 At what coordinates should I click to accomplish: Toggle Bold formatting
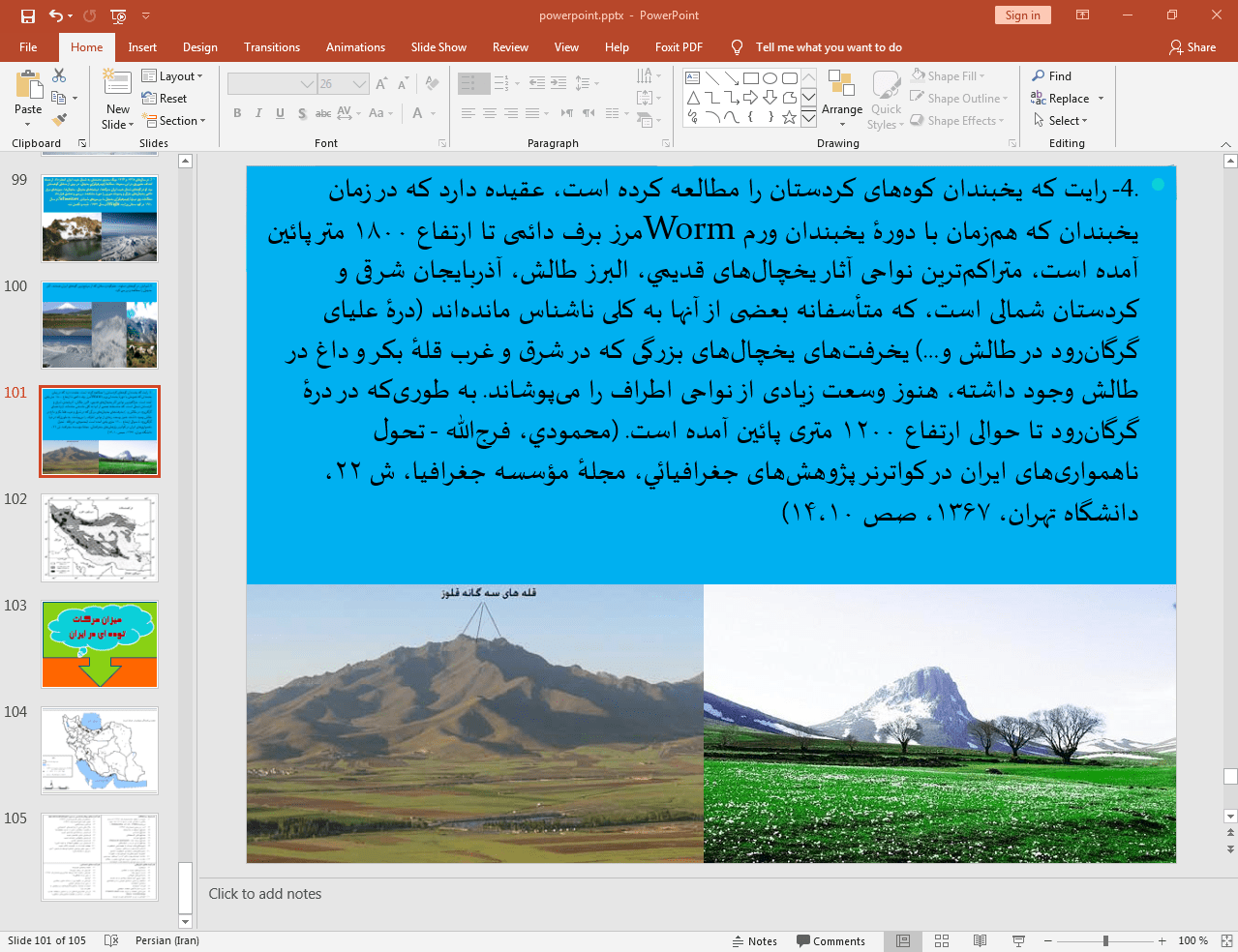tap(237, 113)
